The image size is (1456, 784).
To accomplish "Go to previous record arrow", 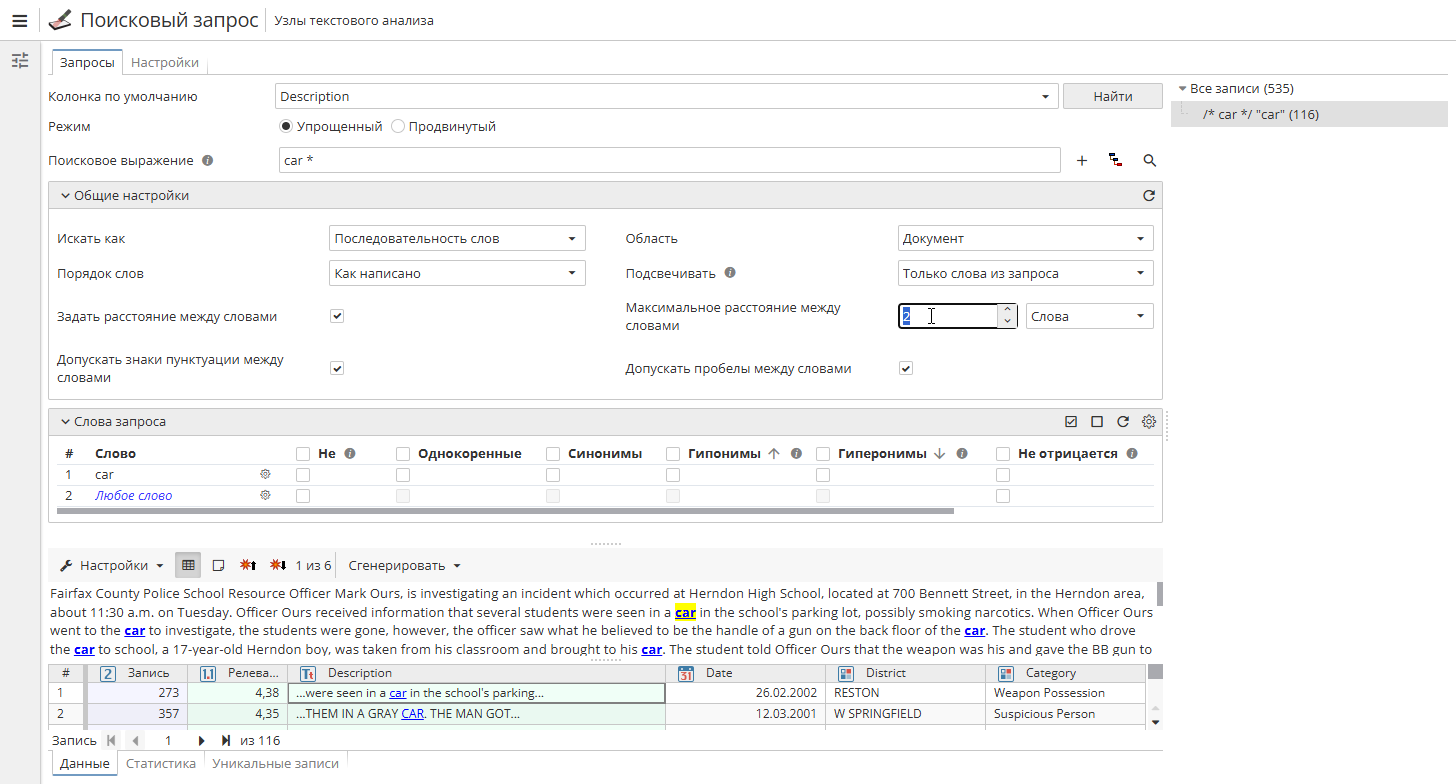I will coord(135,741).
